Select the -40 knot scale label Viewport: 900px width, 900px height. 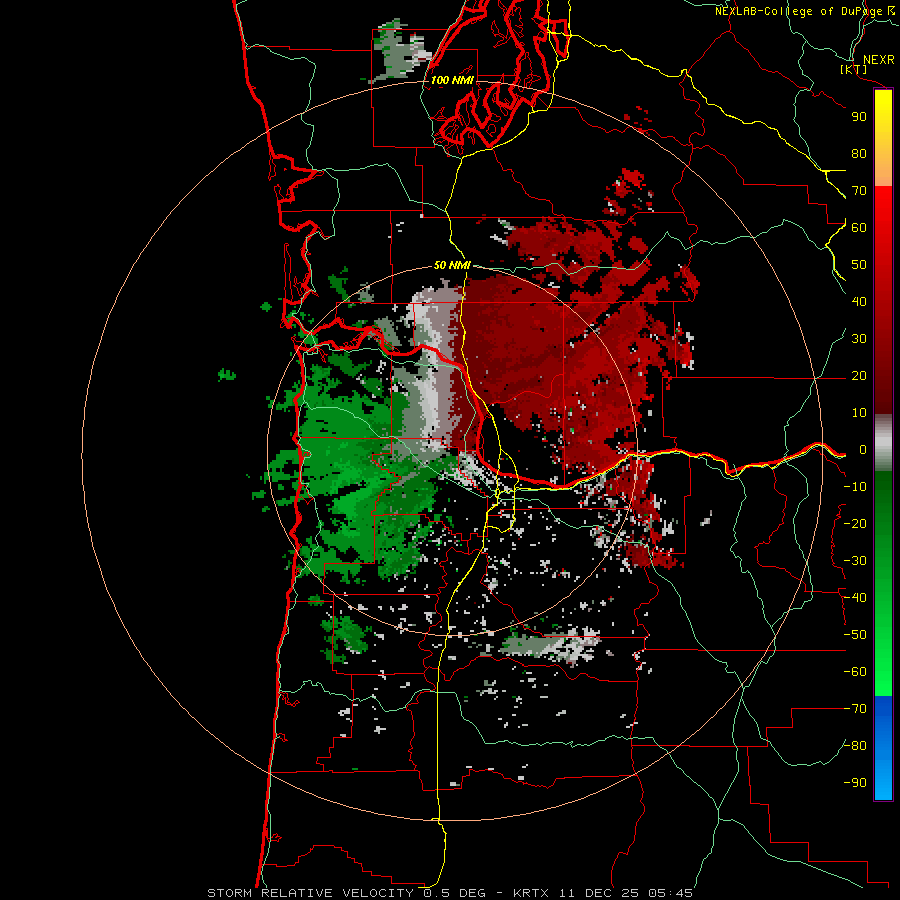tap(855, 598)
